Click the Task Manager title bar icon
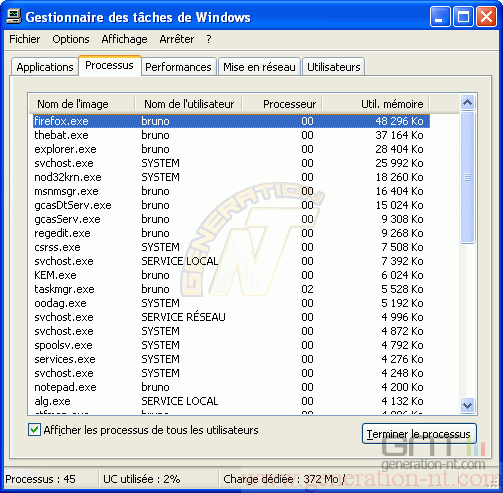The height and width of the screenshot is (493, 503). pyautogui.click(x=14, y=16)
